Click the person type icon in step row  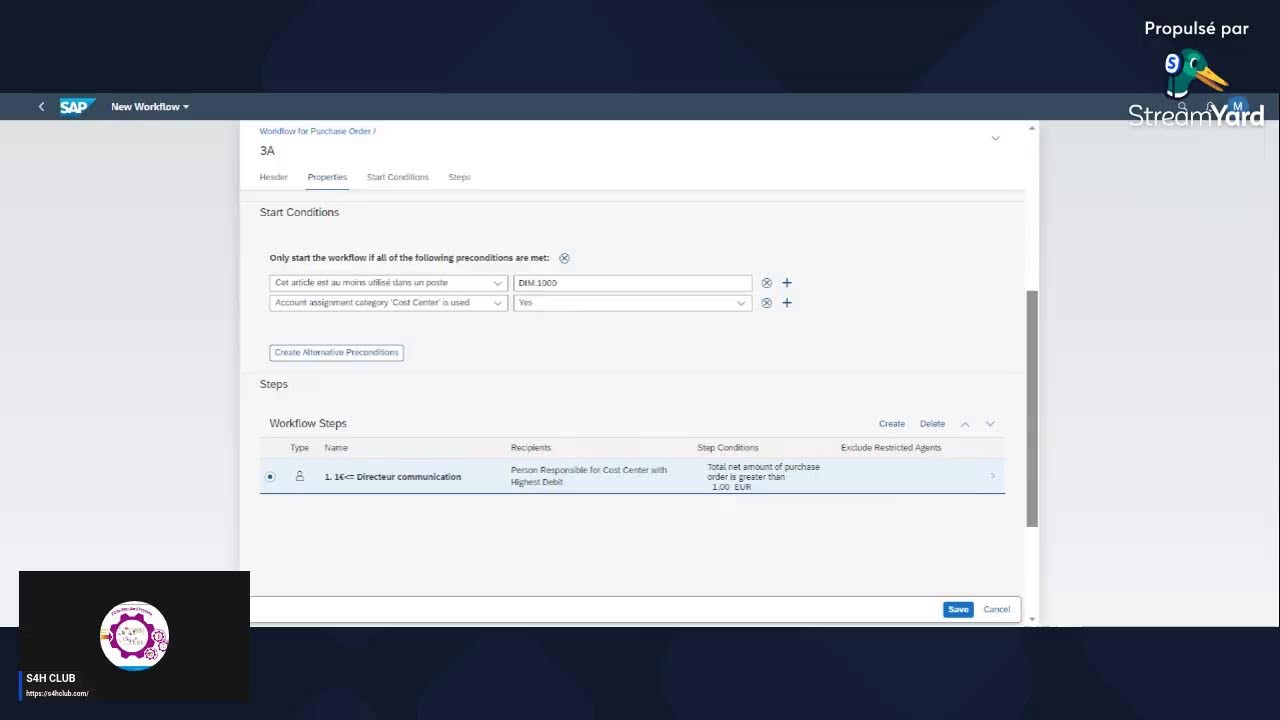[x=299, y=476]
